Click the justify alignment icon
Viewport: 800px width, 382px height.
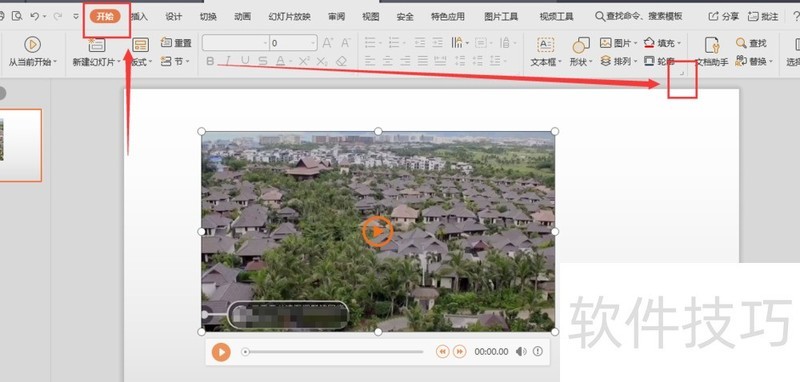pyautogui.click(x=422, y=61)
